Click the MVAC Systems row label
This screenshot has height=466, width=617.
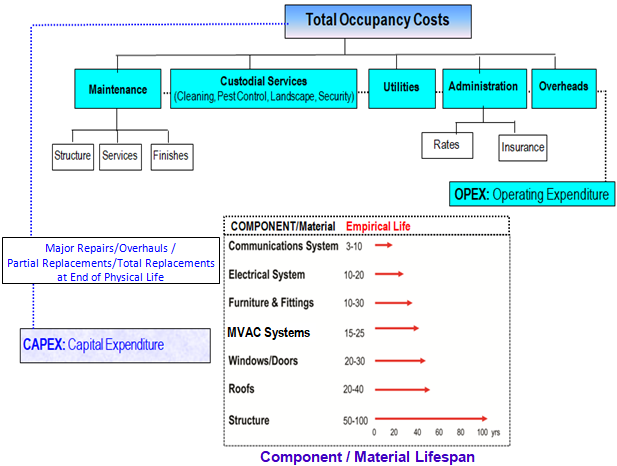269,332
